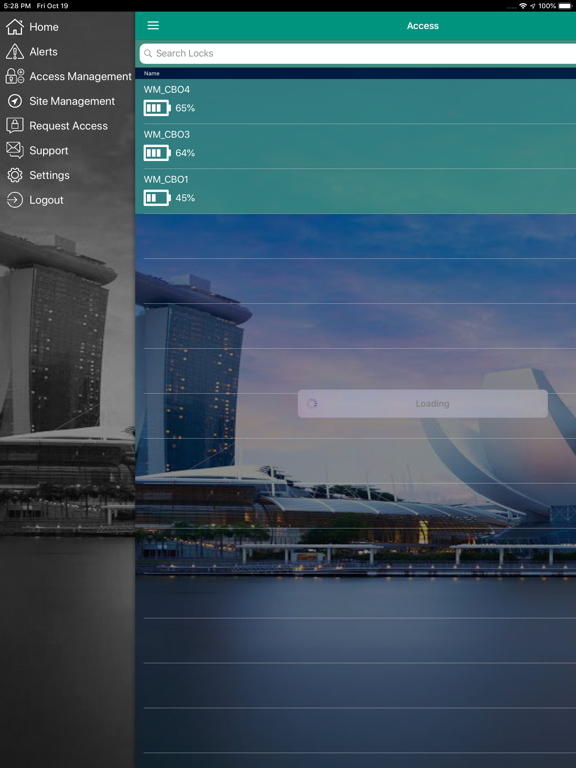Click the Logout arrow icon

point(15,200)
